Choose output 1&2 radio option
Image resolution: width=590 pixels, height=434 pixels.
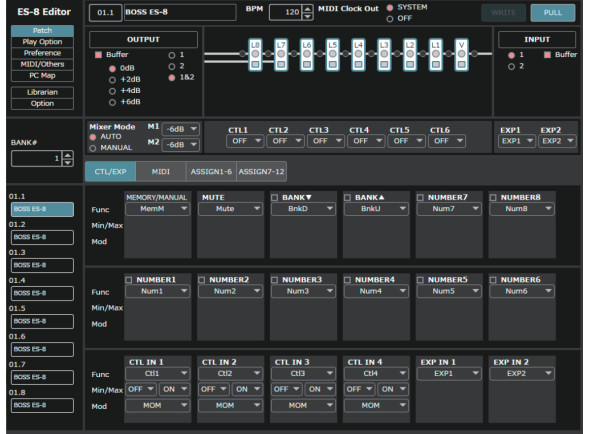pos(172,78)
